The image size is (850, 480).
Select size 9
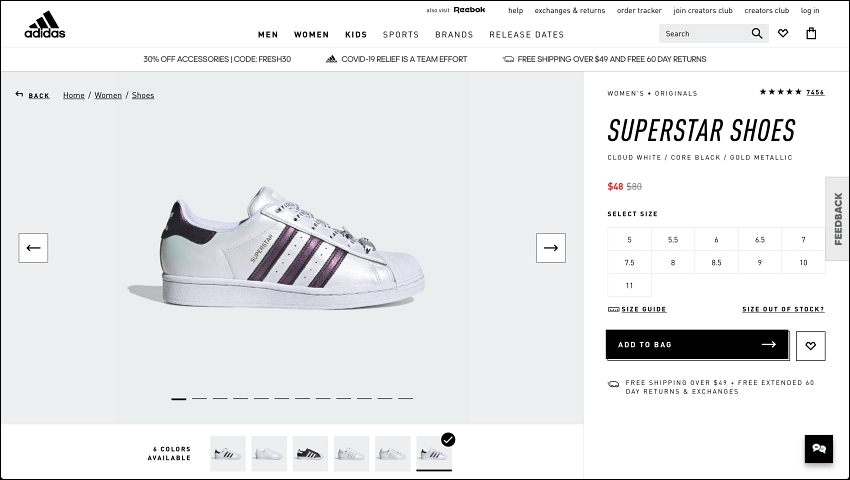point(759,263)
